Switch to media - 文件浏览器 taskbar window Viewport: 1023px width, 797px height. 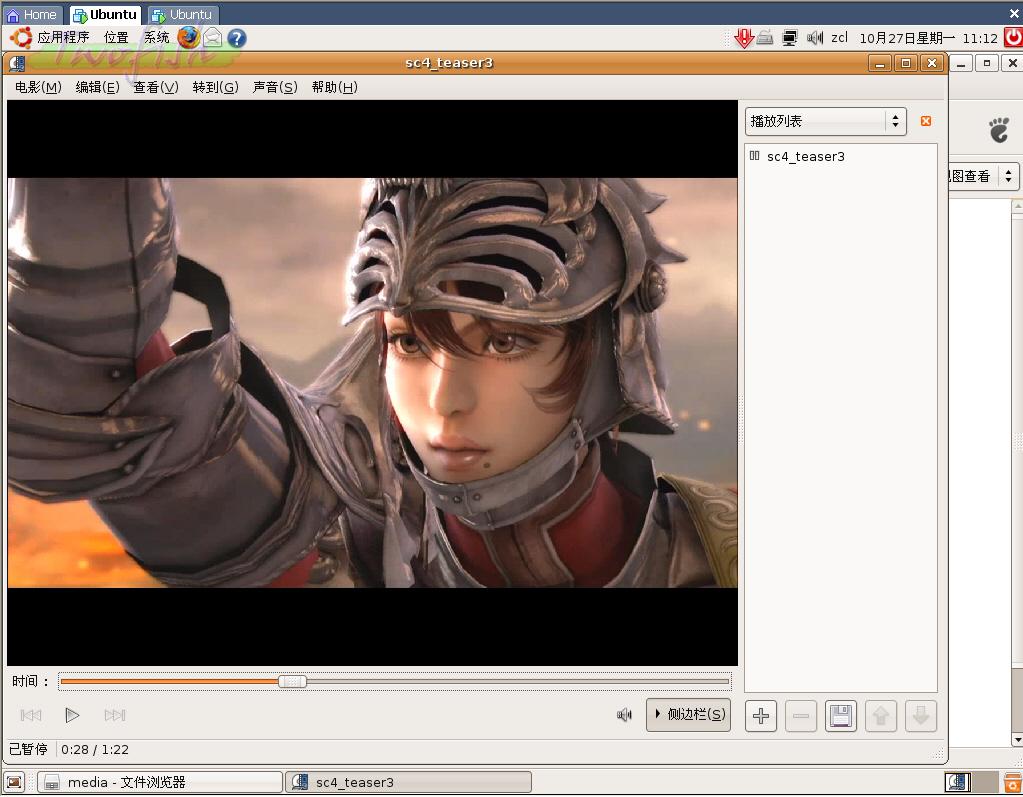(160, 782)
